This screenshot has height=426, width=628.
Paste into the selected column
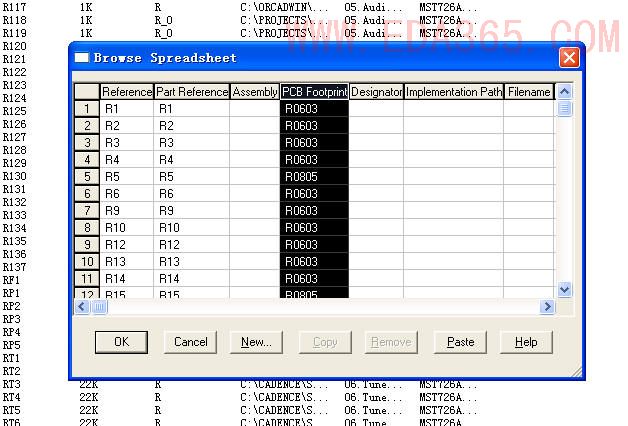point(460,342)
